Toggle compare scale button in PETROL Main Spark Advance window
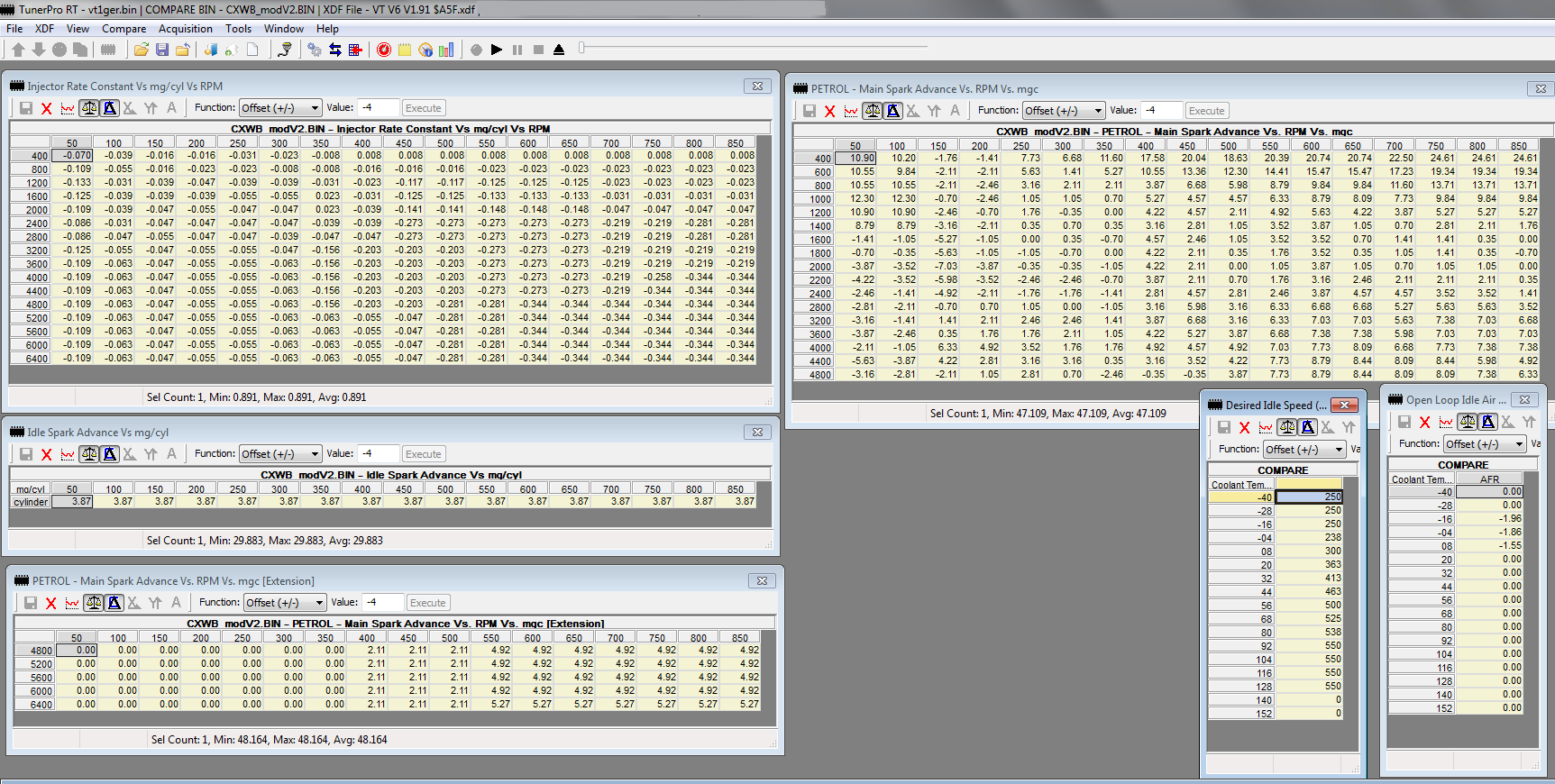 873,111
